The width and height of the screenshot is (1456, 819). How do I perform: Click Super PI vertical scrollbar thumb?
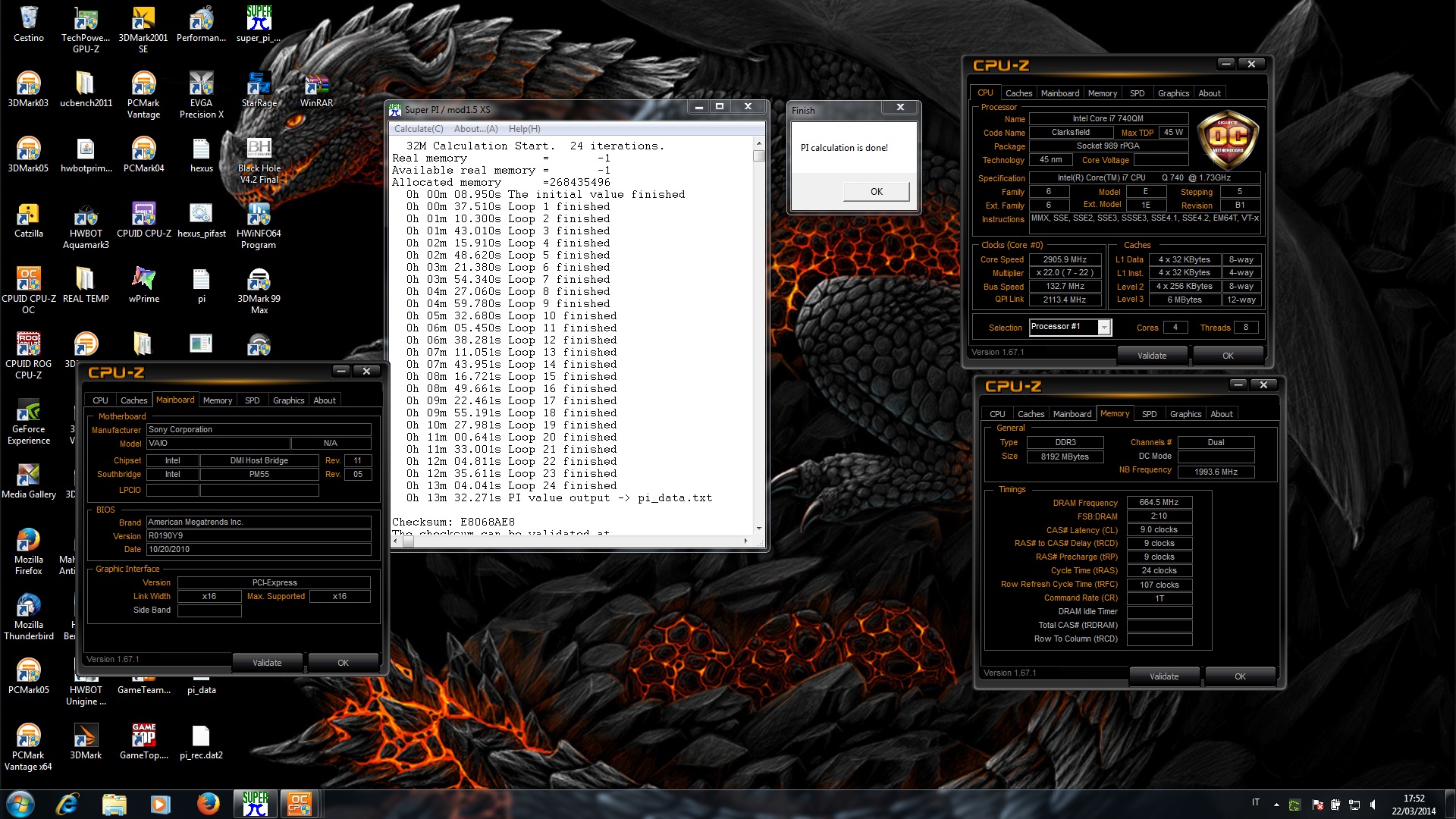tap(758, 156)
